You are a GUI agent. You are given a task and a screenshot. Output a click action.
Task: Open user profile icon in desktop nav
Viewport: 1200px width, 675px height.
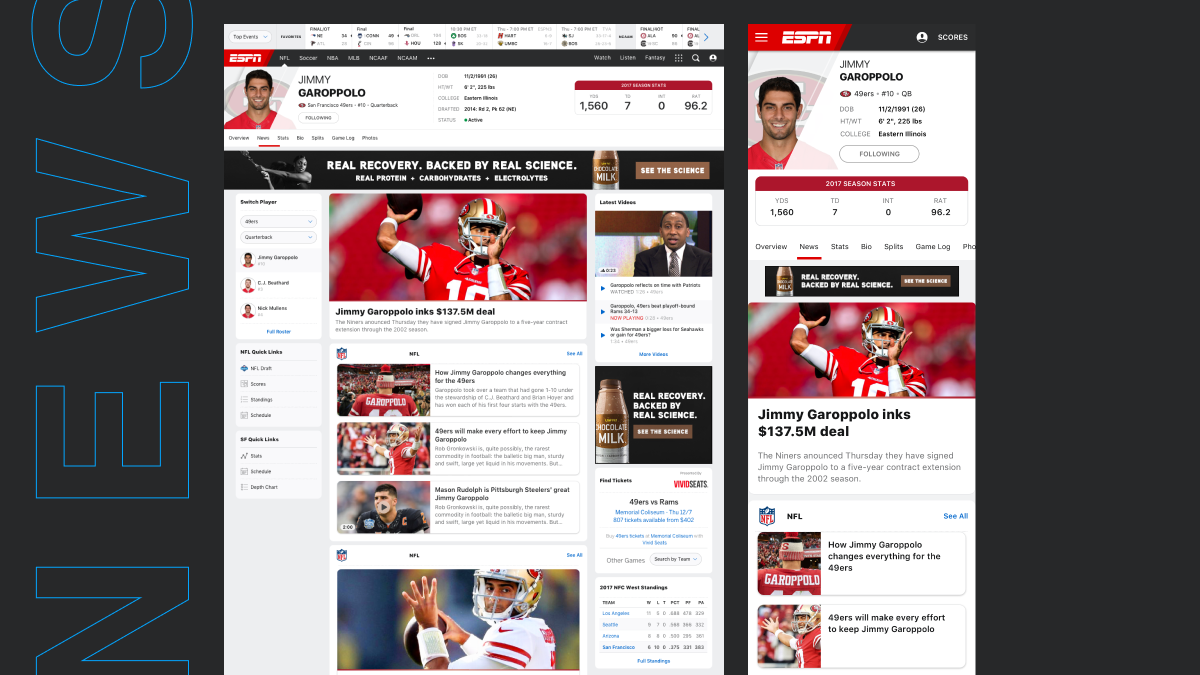pos(712,58)
